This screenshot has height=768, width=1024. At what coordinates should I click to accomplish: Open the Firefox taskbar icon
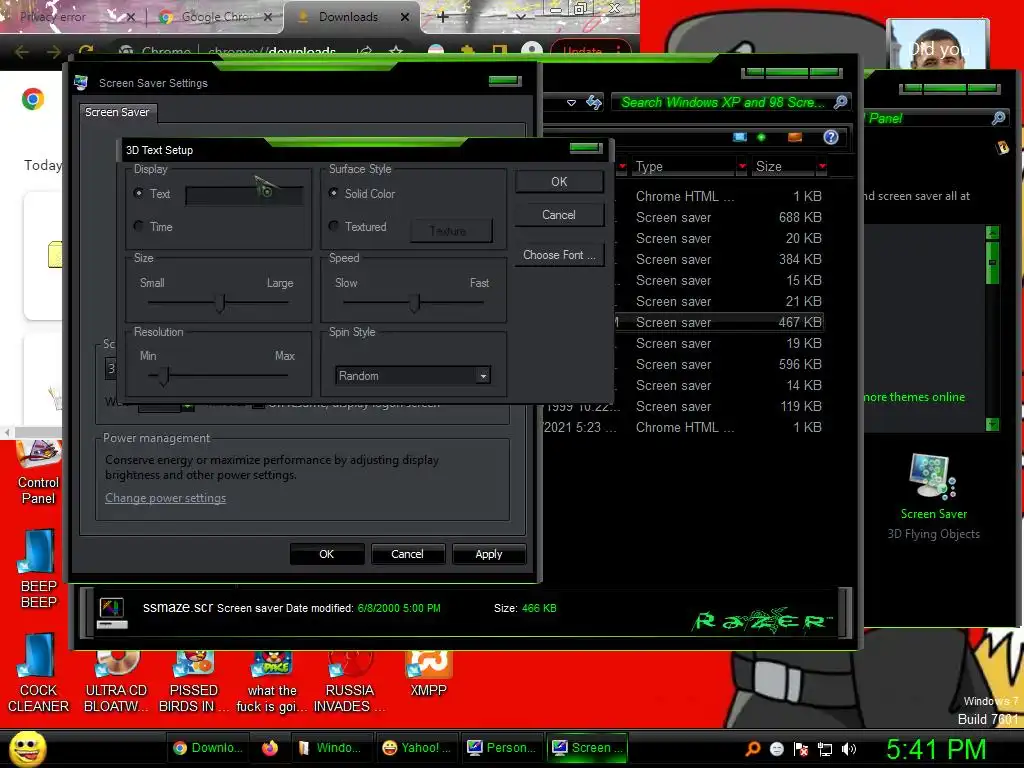(x=270, y=748)
